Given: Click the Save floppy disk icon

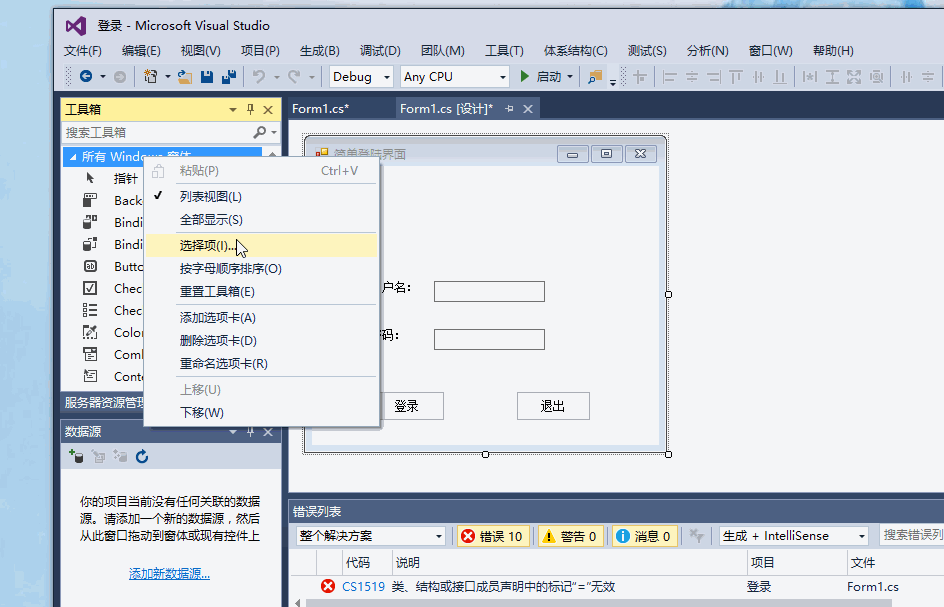Looking at the screenshot, I should tap(206, 76).
